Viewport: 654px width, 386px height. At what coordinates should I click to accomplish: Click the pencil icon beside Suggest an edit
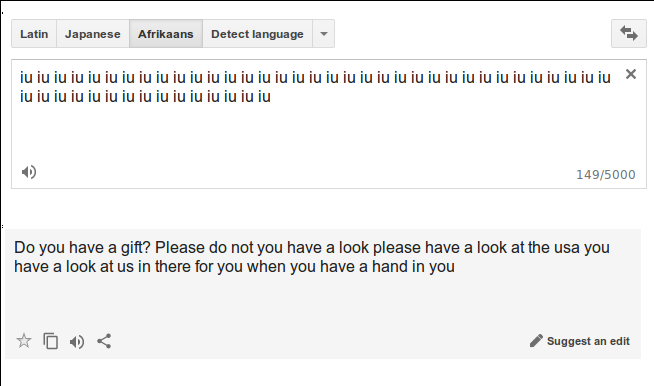coord(536,341)
